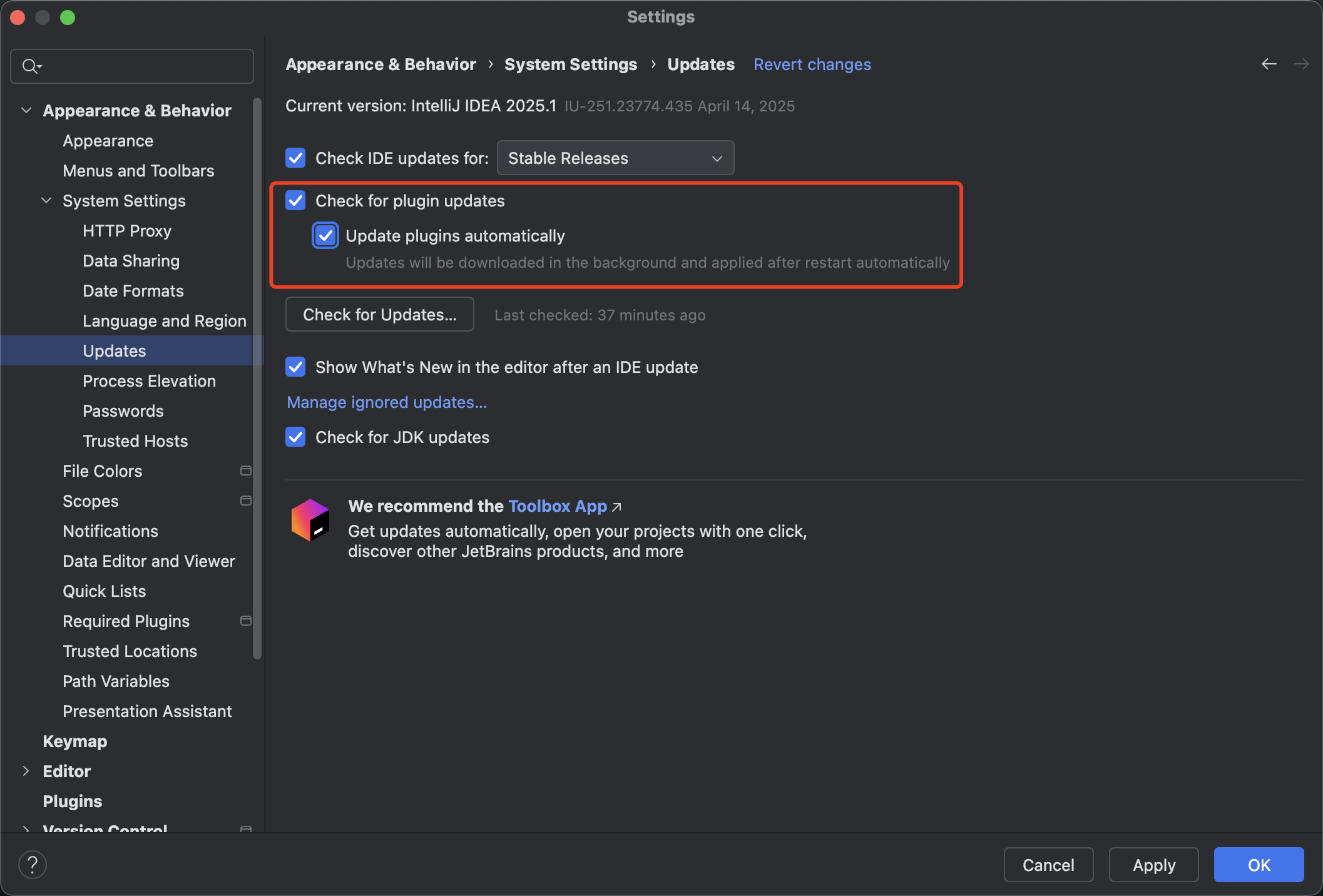
Task: Click project-level icon beside Required Plugins
Action: point(246,621)
